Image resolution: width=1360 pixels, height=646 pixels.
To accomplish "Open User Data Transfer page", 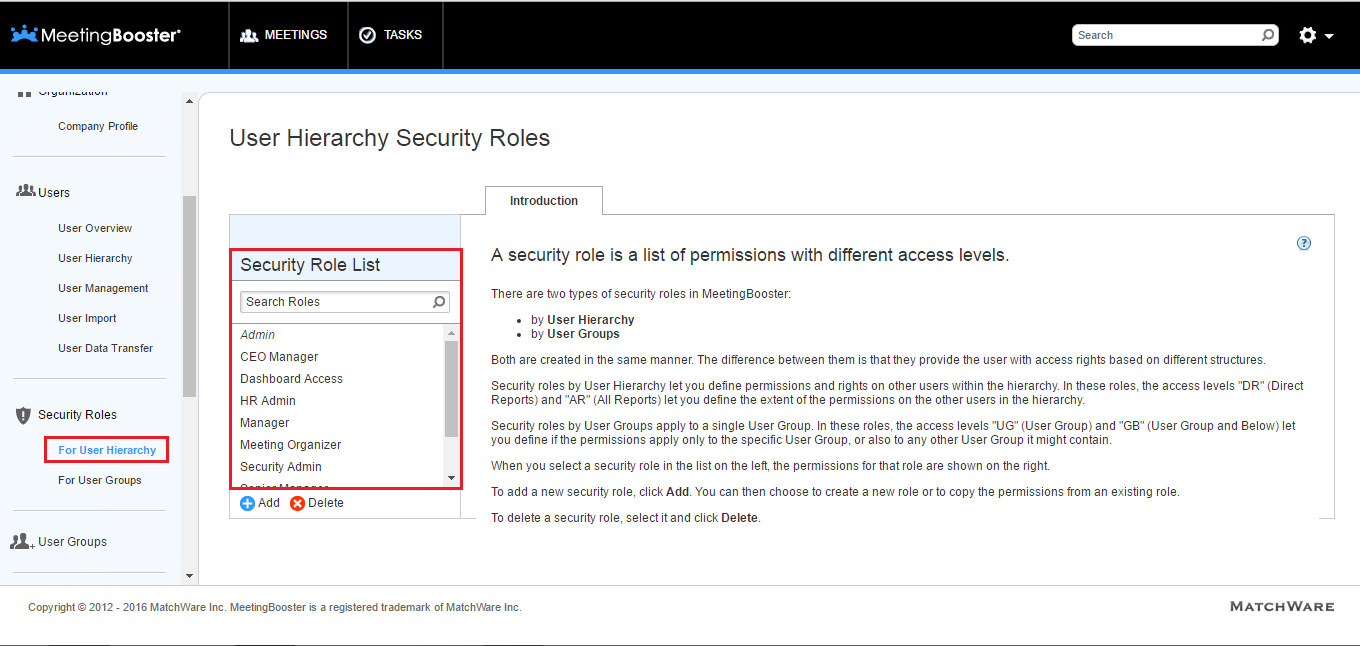I will (105, 348).
